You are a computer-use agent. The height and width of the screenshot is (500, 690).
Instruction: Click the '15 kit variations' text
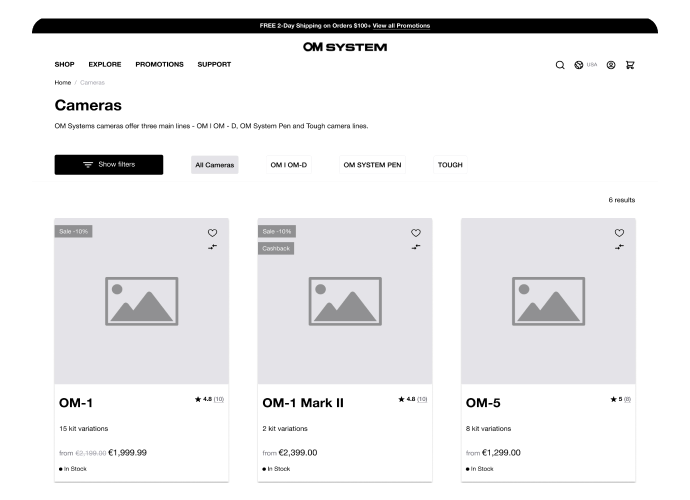pyautogui.click(x=84, y=428)
